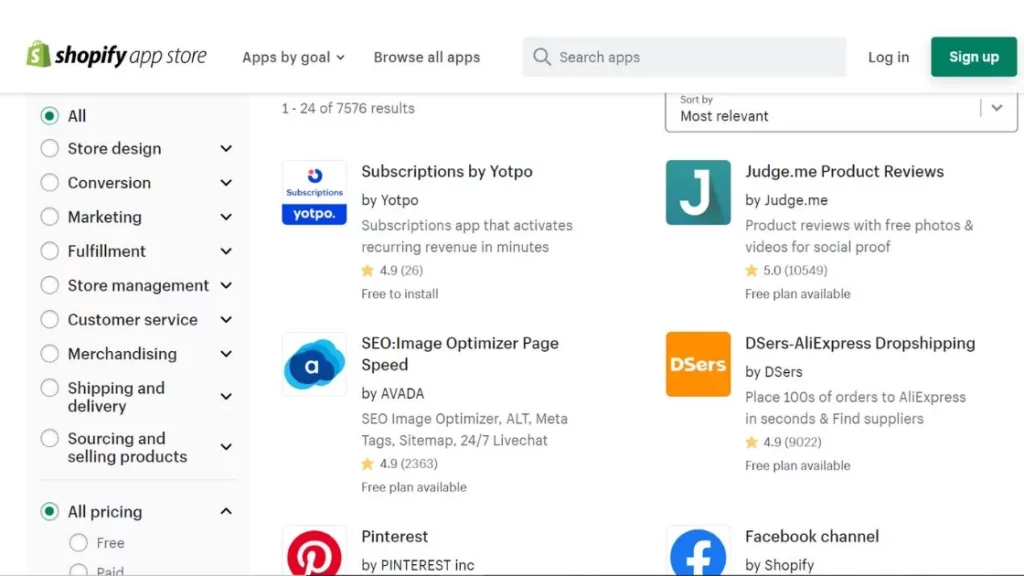Open the Facebook channel title link
The height and width of the screenshot is (576, 1024).
click(x=812, y=536)
